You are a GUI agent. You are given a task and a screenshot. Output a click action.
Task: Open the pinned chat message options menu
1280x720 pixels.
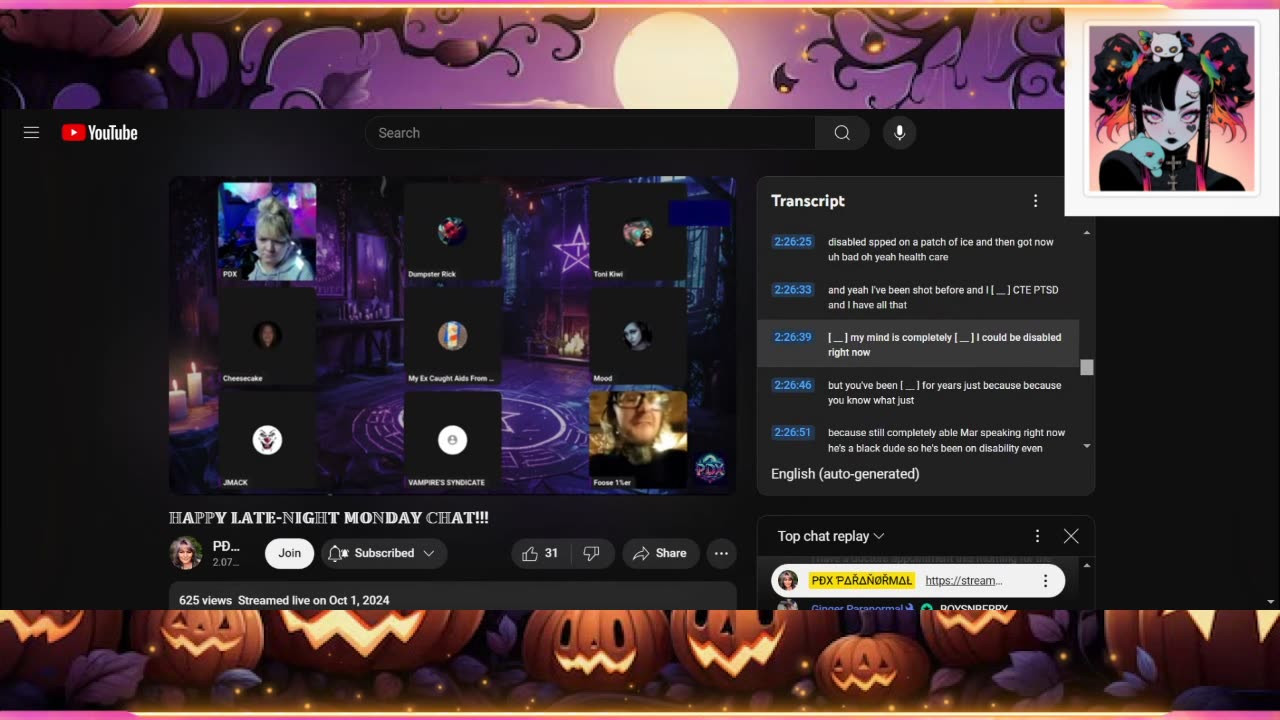point(1045,581)
